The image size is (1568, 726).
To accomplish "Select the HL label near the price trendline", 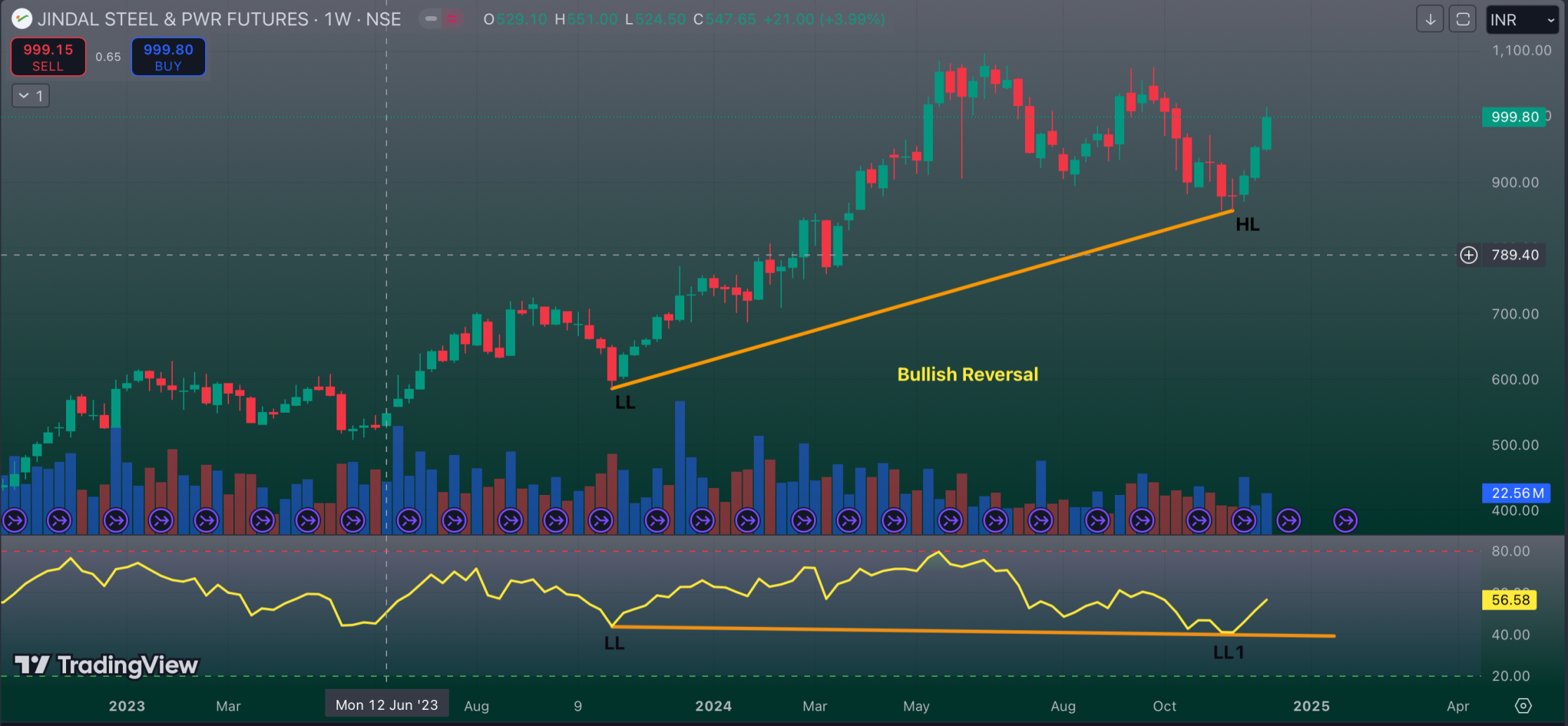I will click(x=1248, y=225).
